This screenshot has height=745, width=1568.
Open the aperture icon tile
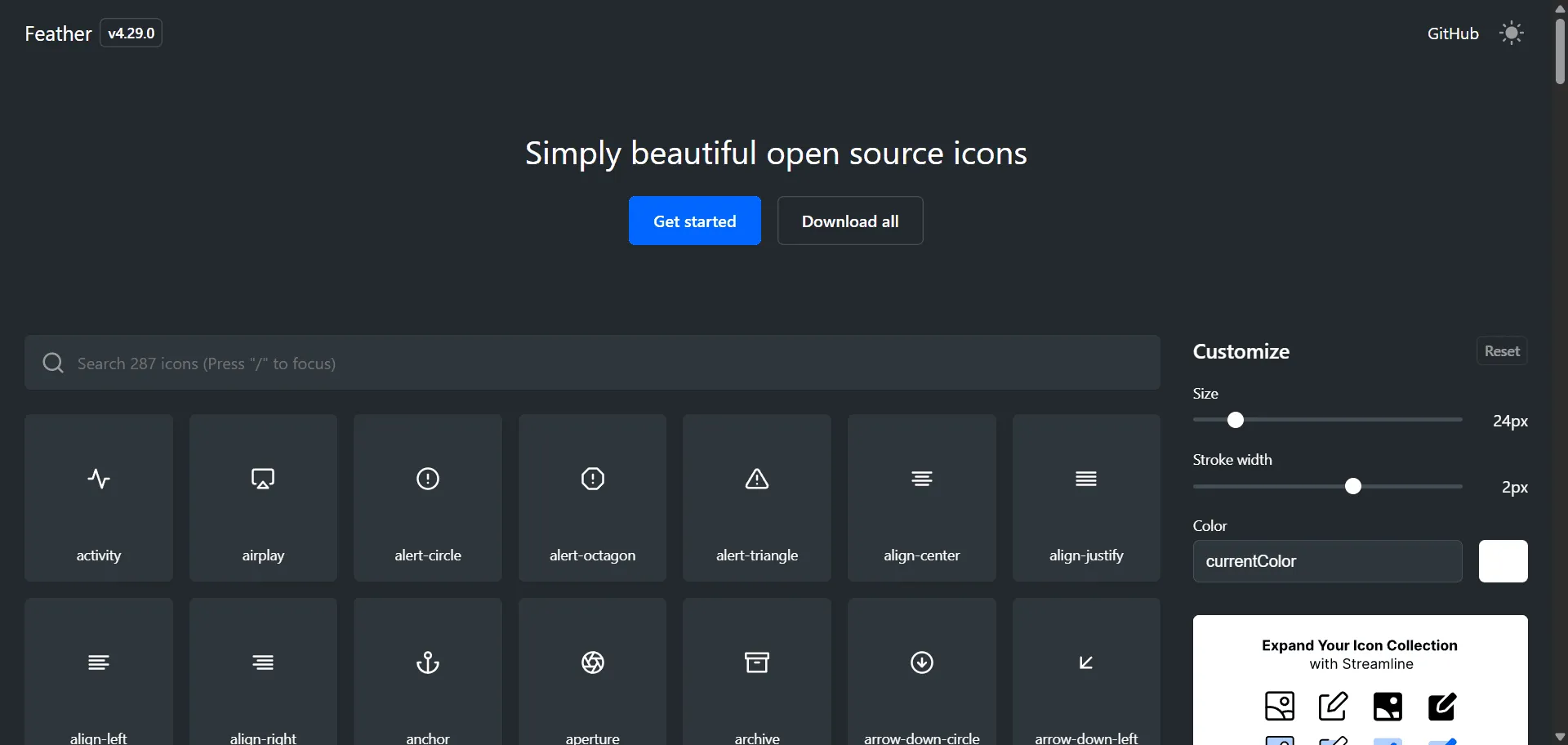coord(592,671)
